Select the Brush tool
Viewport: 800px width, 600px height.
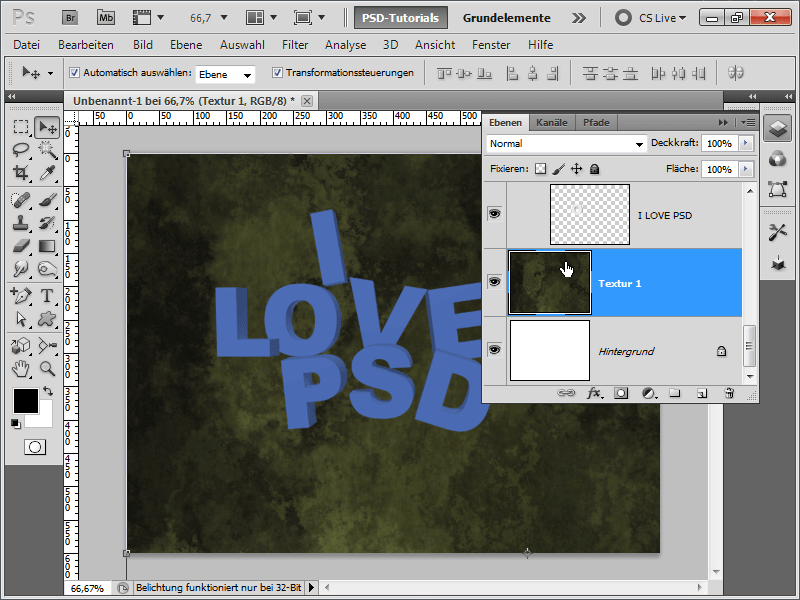click(x=47, y=200)
